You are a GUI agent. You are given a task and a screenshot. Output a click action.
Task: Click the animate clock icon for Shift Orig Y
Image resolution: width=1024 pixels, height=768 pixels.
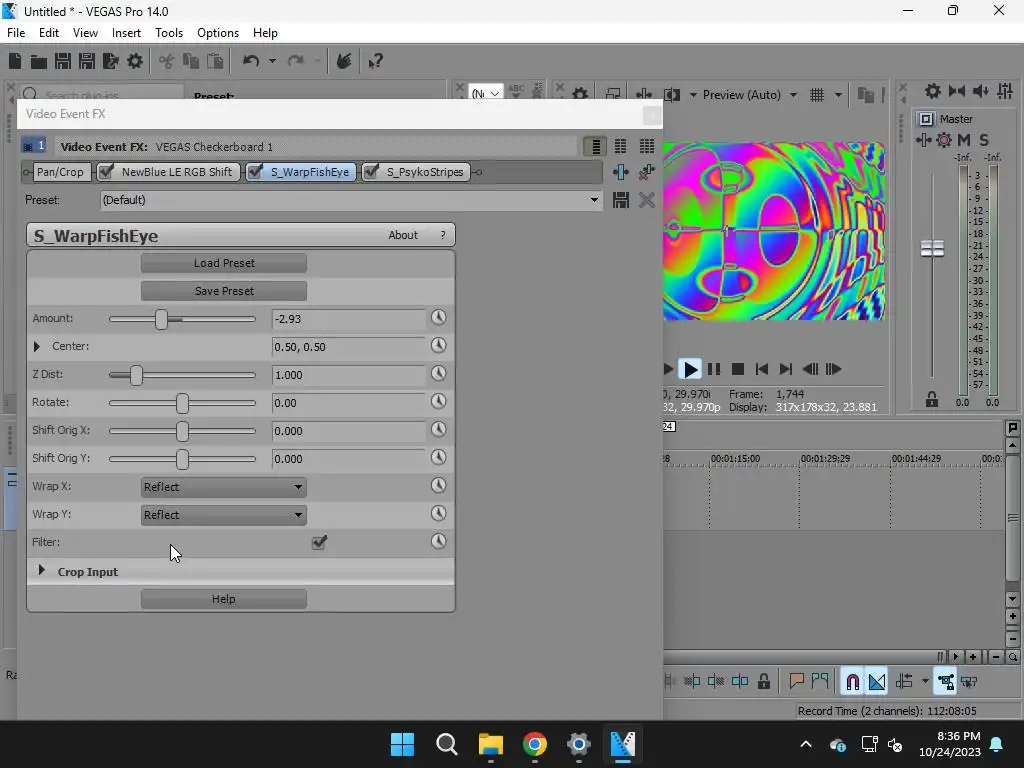[438, 458]
